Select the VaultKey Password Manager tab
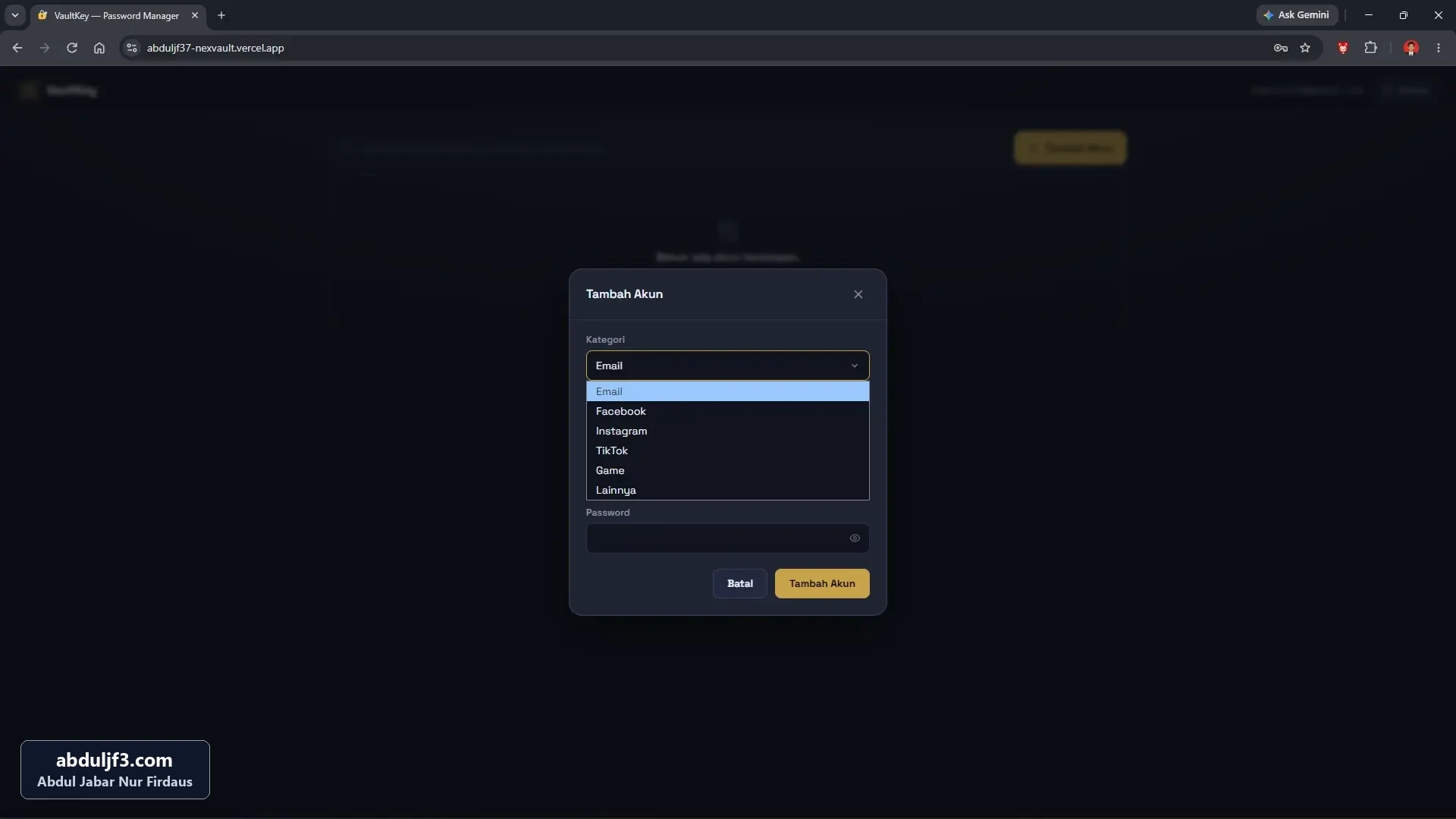This screenshot has width=1456, height=819. tap(118, 15)
